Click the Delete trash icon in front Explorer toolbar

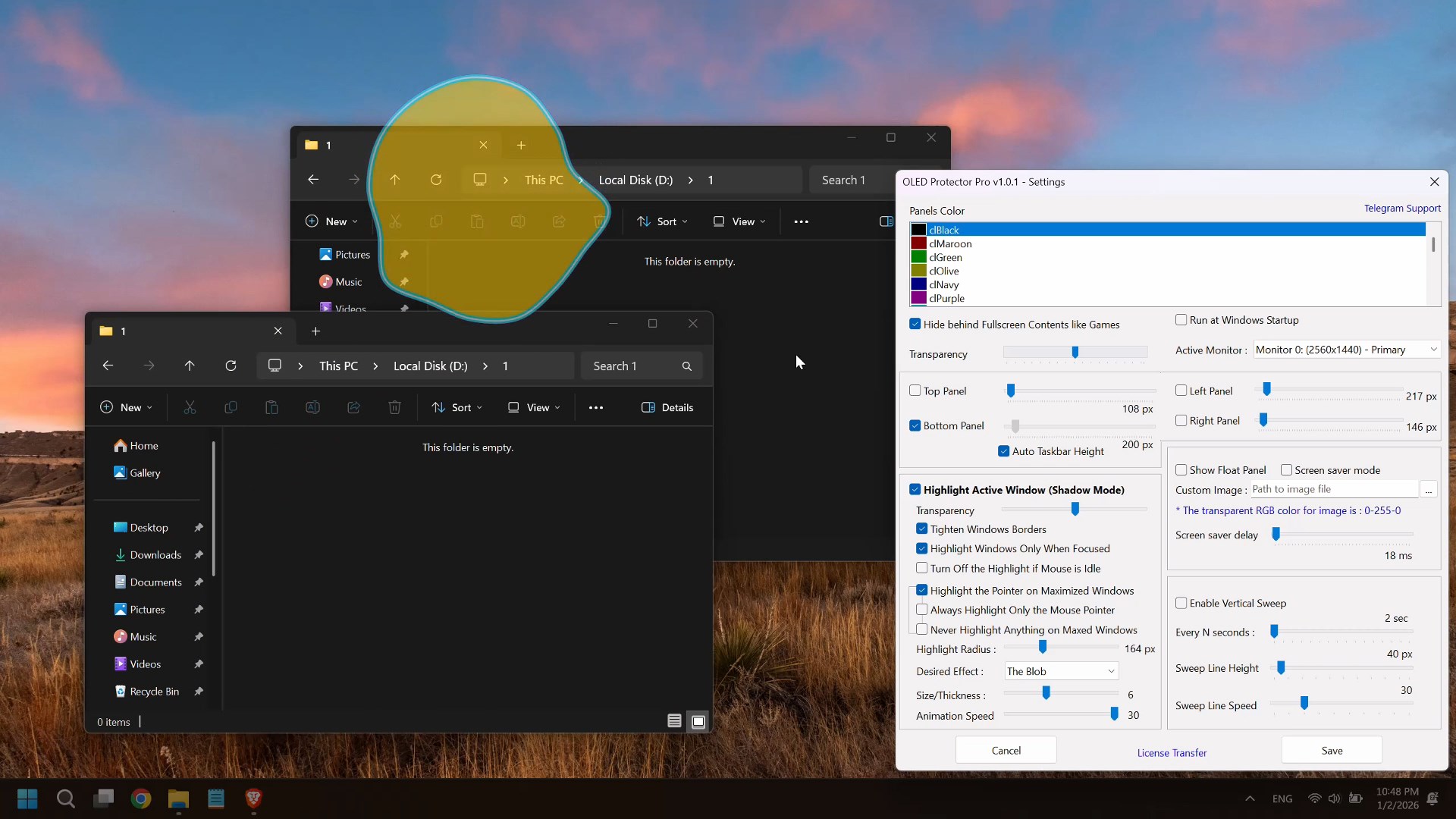pos(394,407)
